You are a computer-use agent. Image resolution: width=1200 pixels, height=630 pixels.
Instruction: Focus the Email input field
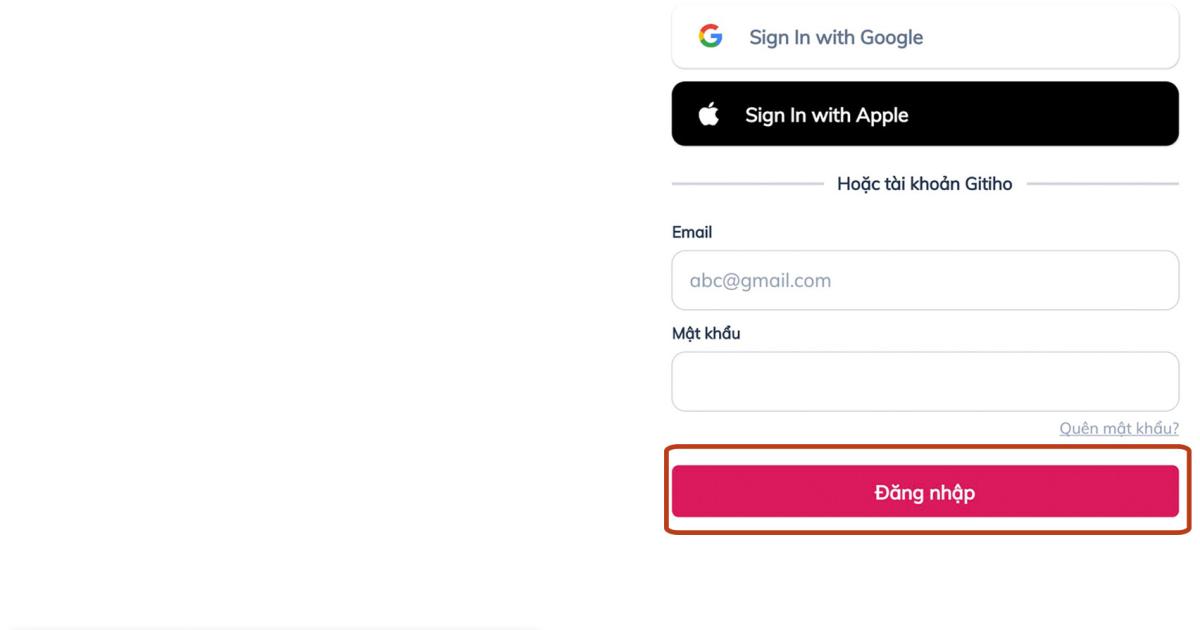(925, 280)
